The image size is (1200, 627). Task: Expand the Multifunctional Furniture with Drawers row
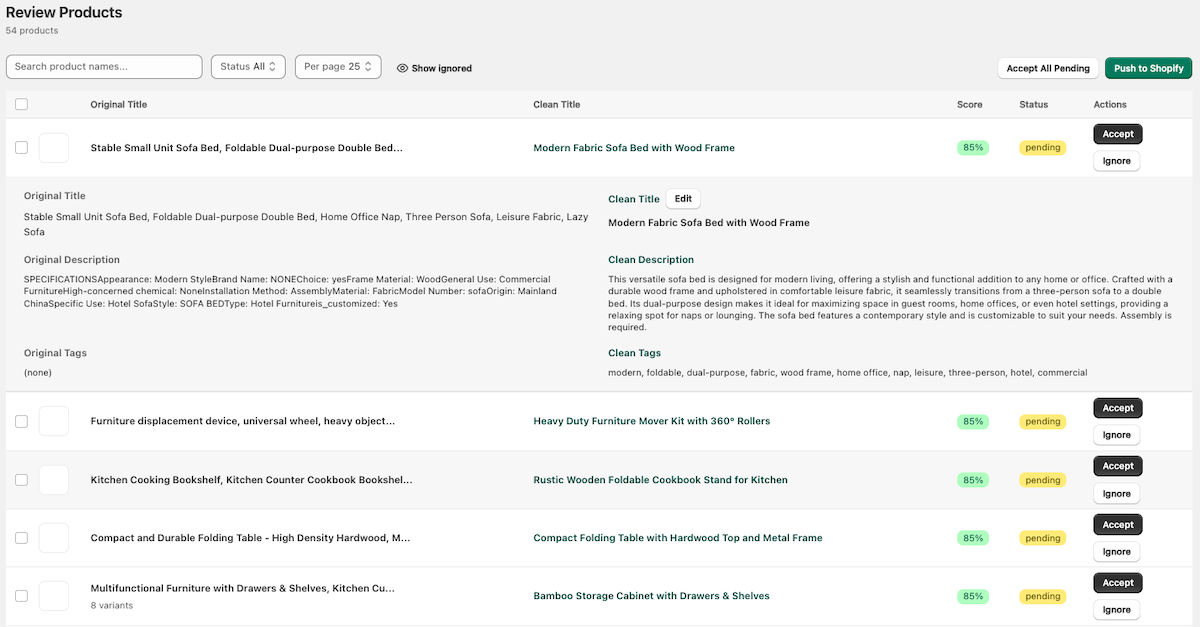243,588
